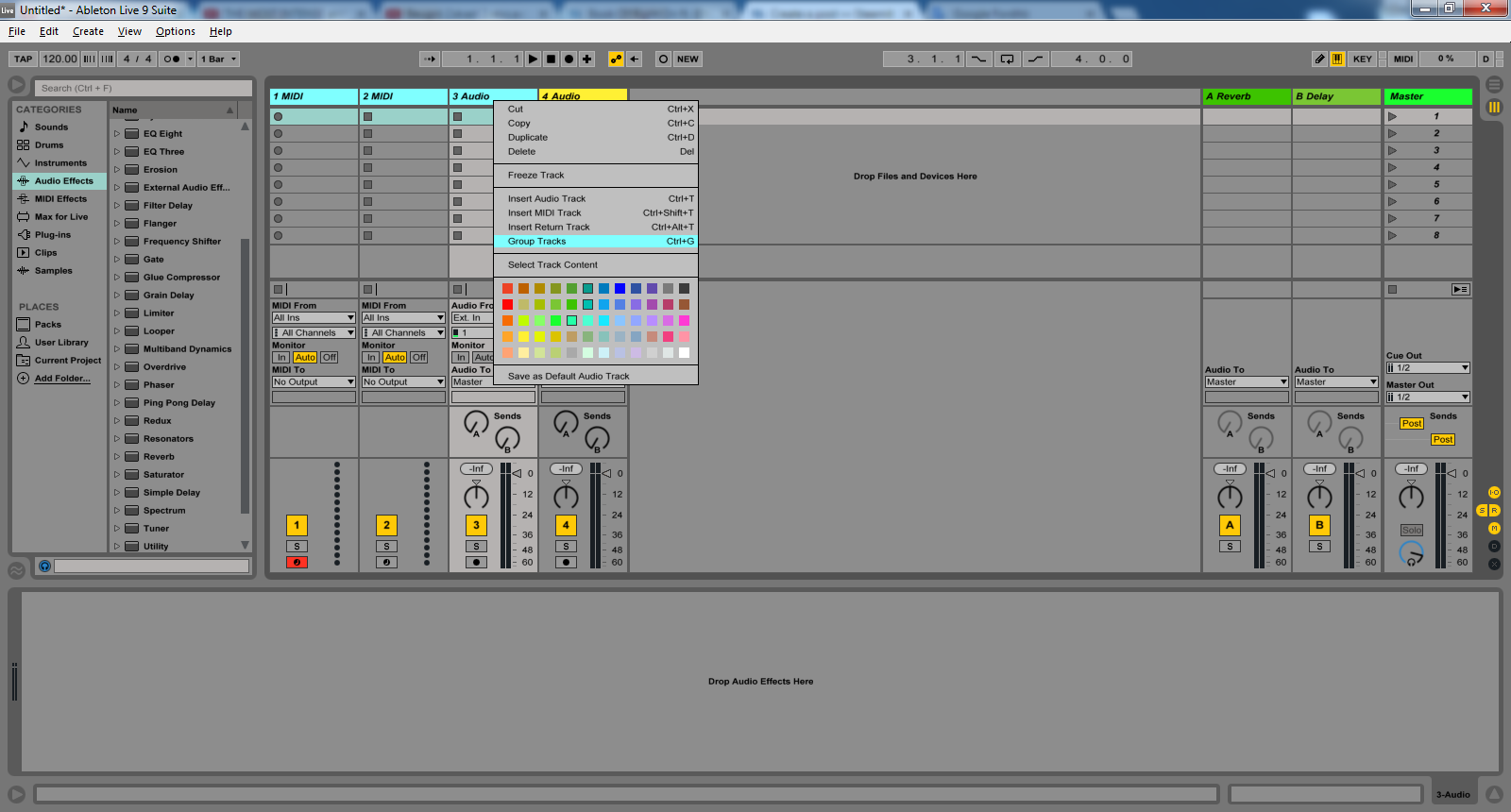Open Instruments category in browser
The height and width of the screenshot is (812, 1511).
tap(60, 162)
